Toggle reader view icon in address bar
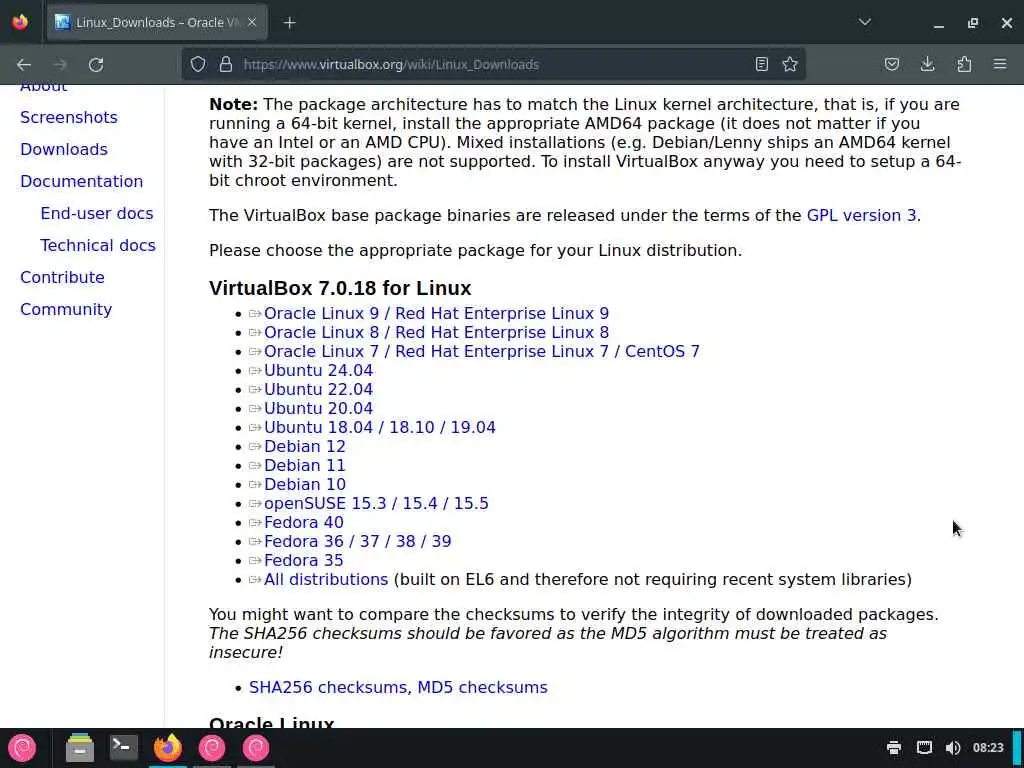The width and height of the screenshot is (1024, 768). click(x=761, y=64)
